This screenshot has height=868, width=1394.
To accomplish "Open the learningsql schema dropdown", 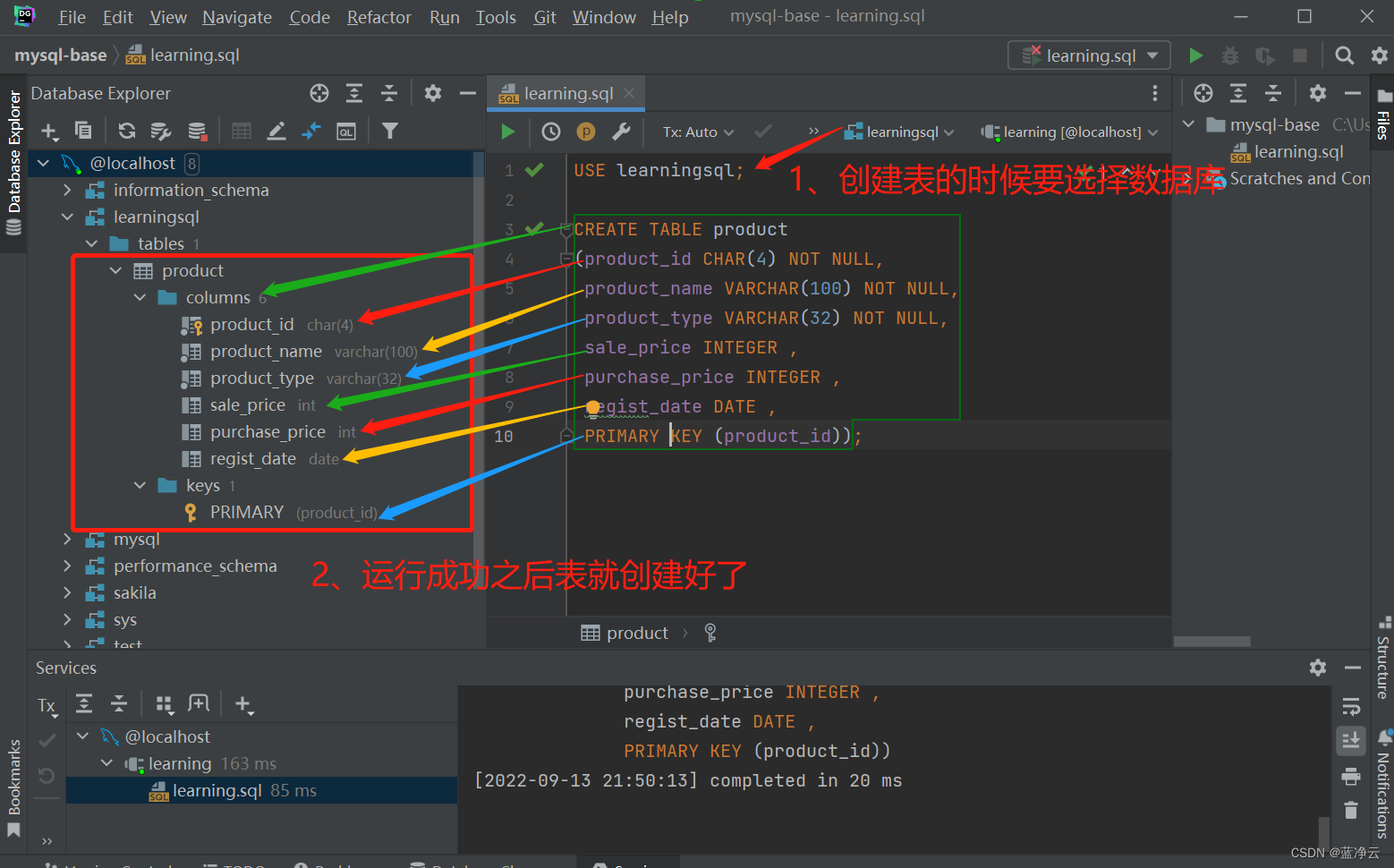I will (x=900, y=132).
